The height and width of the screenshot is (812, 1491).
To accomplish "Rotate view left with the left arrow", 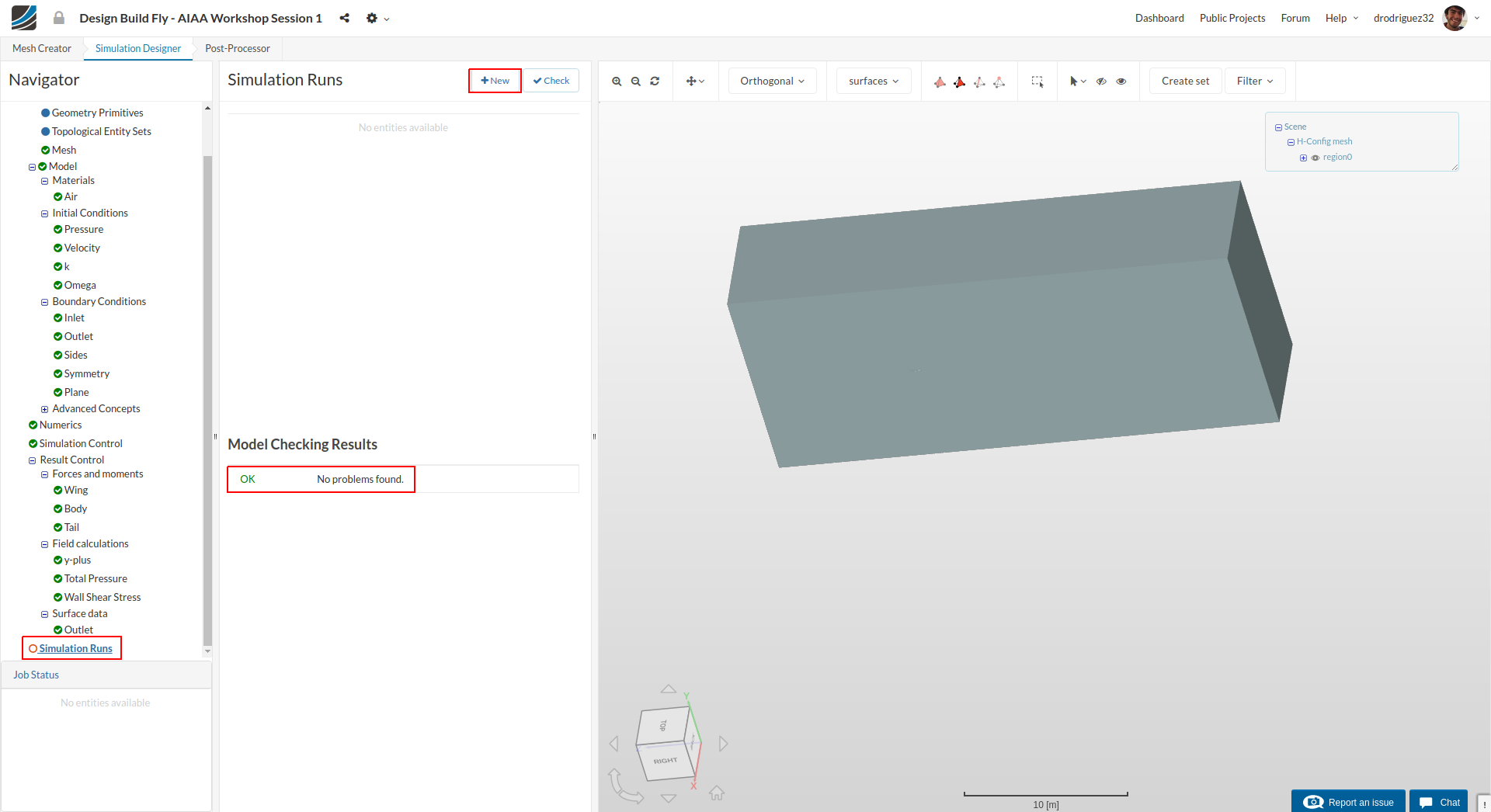I will (x=614, y=744).
